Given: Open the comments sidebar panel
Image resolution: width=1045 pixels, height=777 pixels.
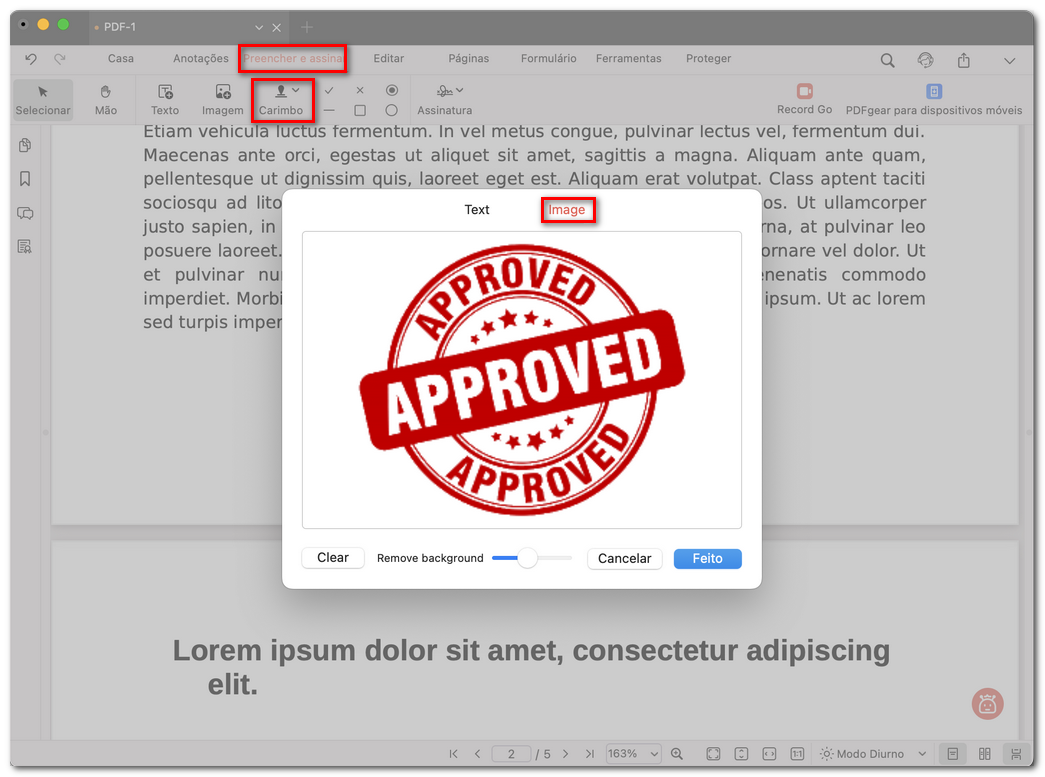Looking at the screenshot, I should (x=25, y=213).
